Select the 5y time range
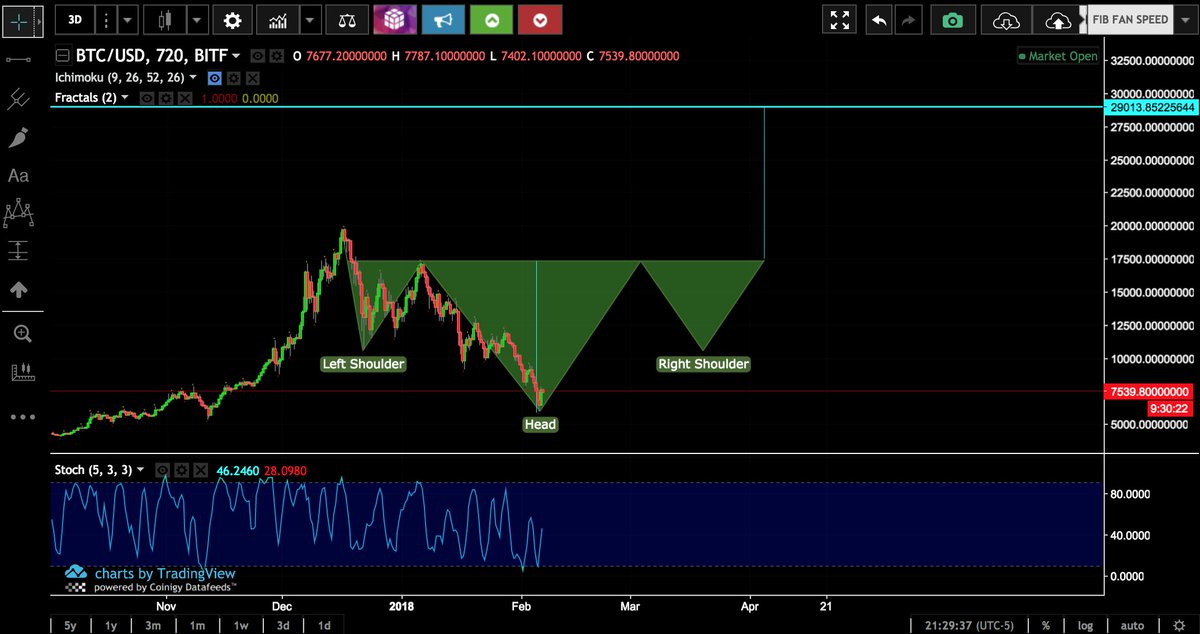This screenshot has height=634, width=1200. coord(69,625)
